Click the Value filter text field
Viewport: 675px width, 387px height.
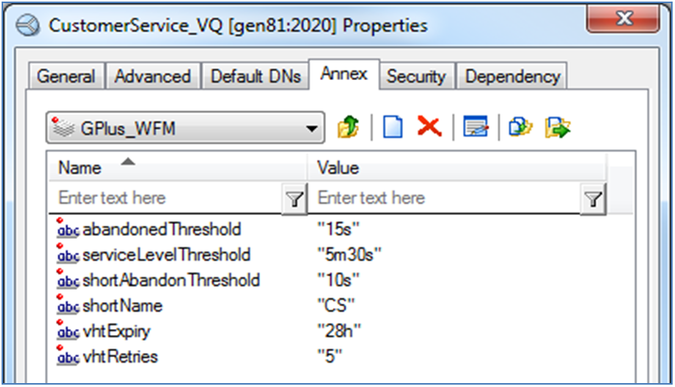pos(444,198)
